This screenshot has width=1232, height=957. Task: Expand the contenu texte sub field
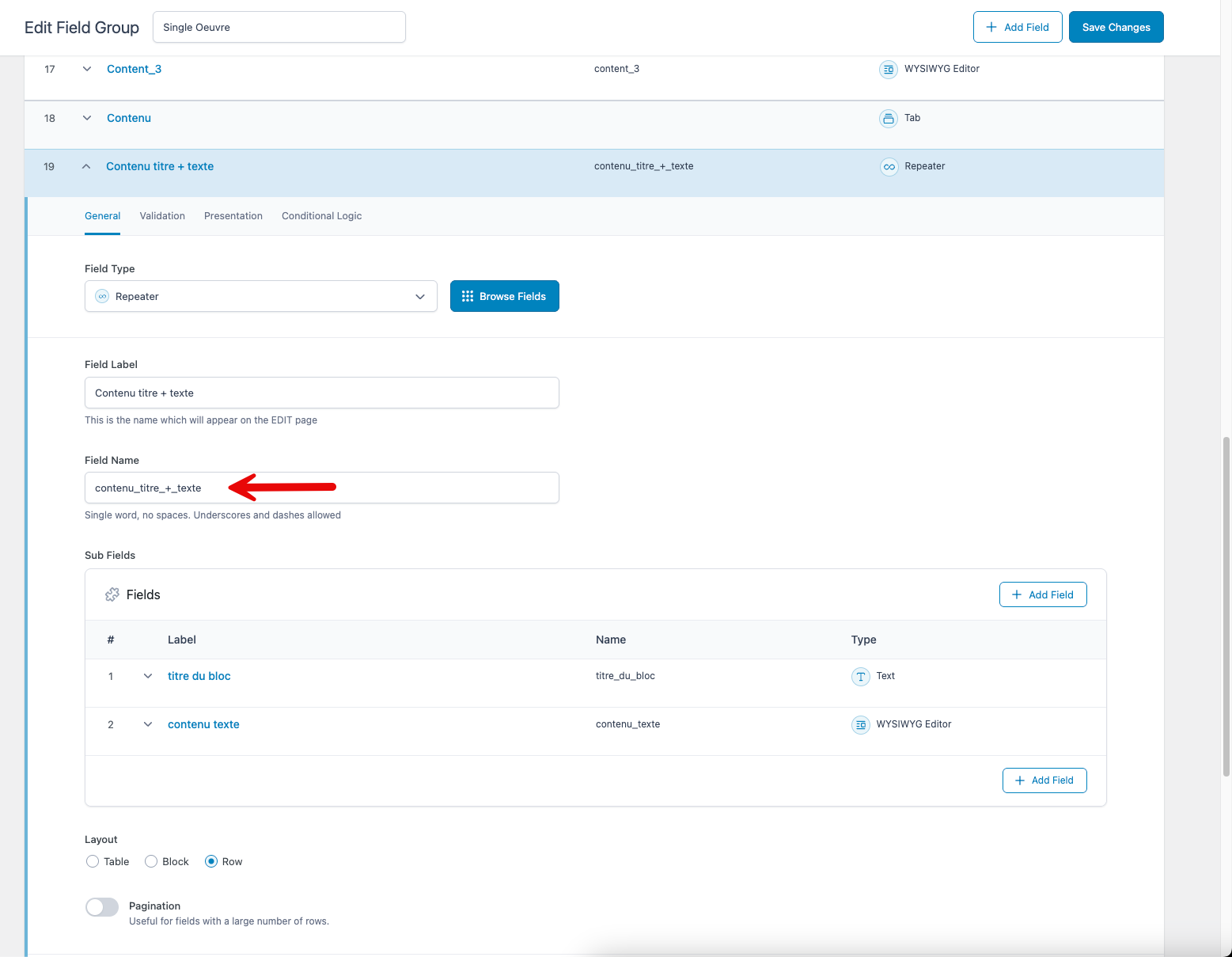(148, 724)
